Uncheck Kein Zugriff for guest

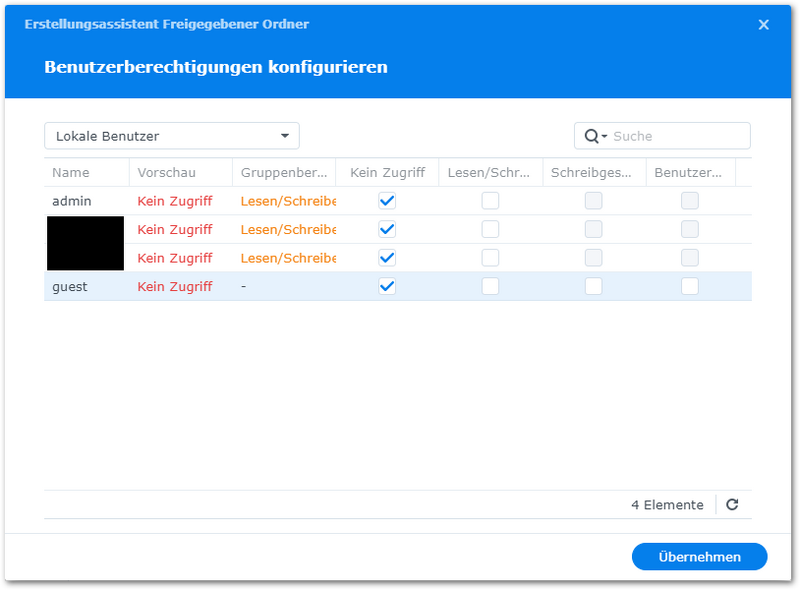coord(387,287)
